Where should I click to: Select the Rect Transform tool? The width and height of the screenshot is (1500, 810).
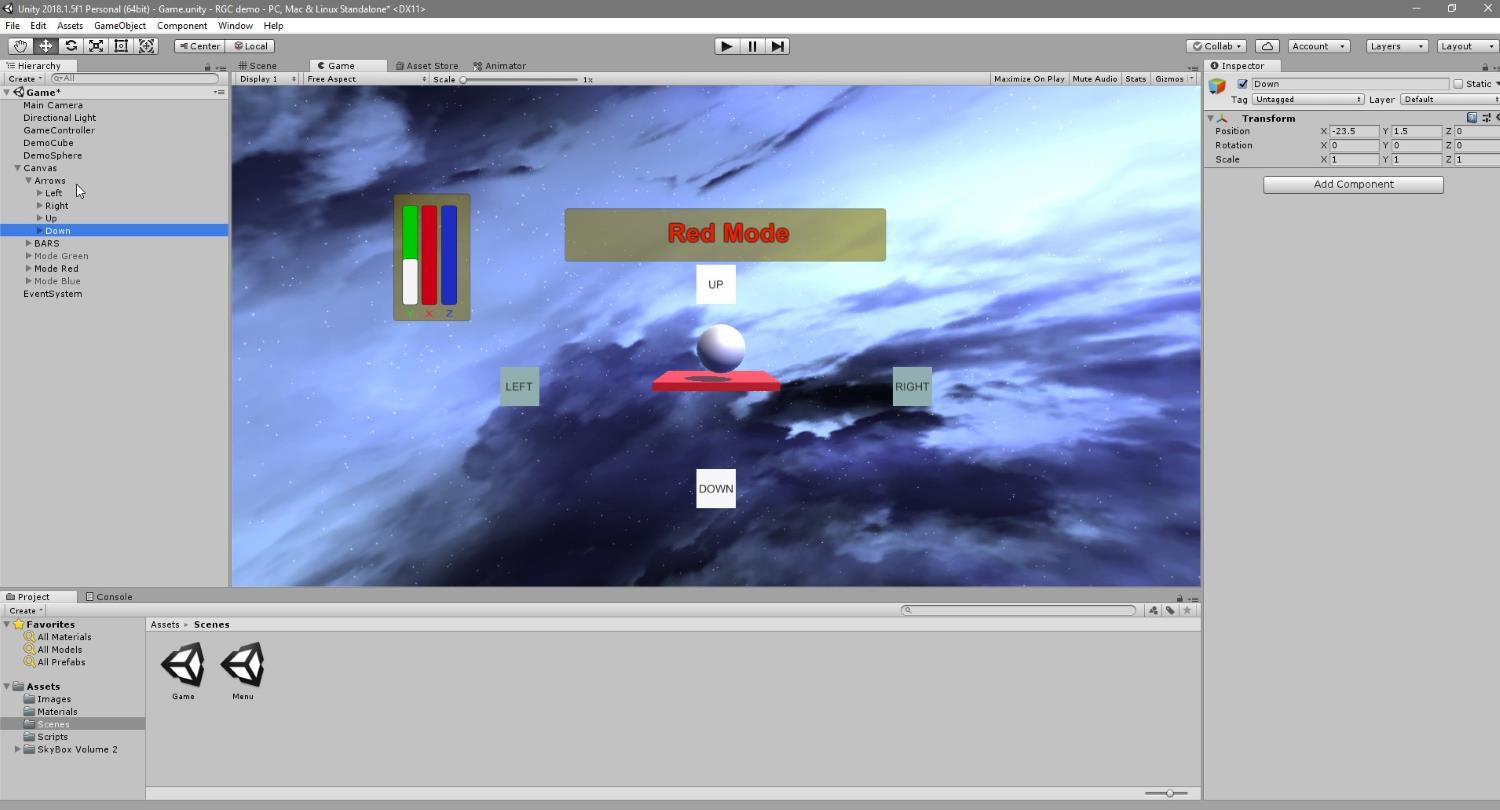click(121, 46)
